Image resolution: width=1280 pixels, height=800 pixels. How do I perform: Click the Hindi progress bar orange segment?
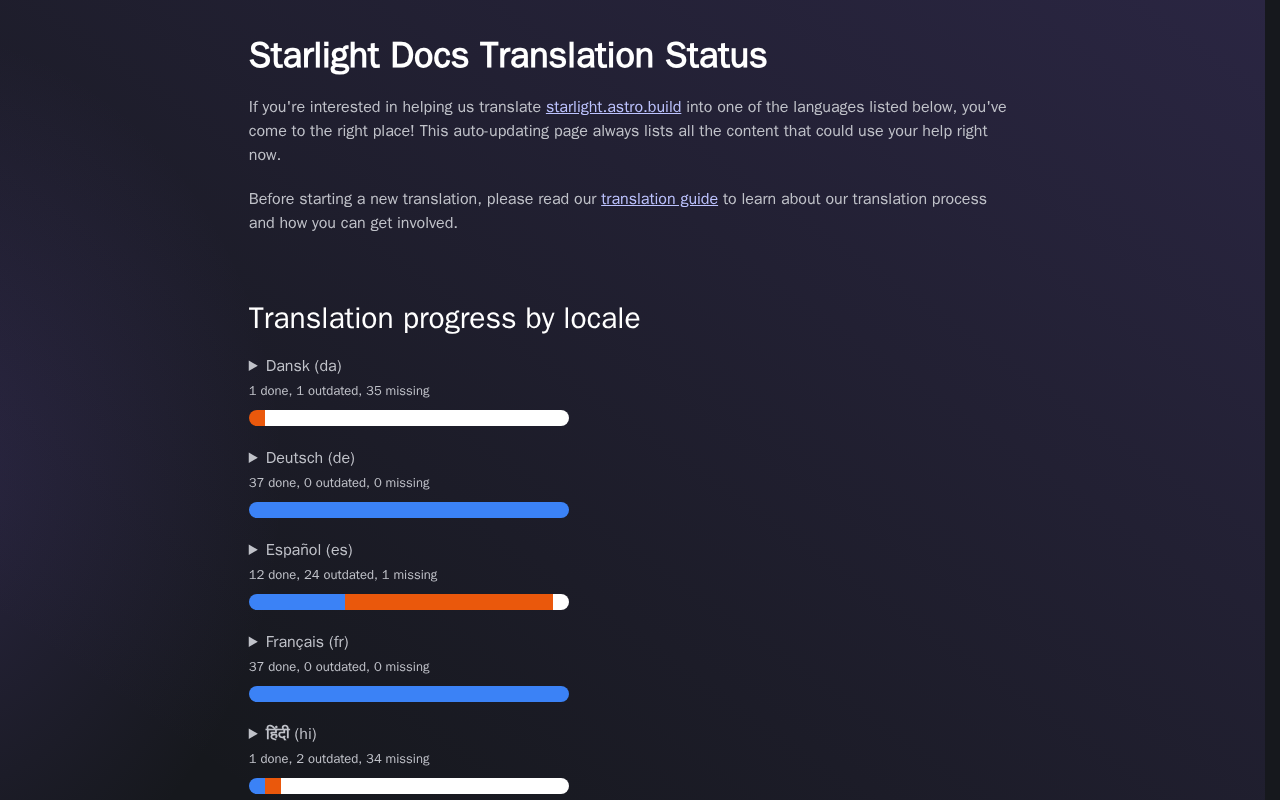(273, 786)
